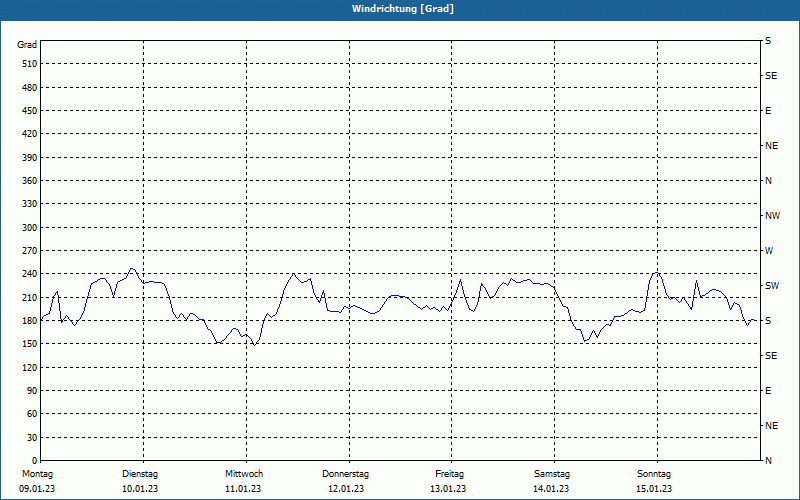Screen dimensions: 800x500
Task: Click the 30 y-axis tick label
Action: 32,437
